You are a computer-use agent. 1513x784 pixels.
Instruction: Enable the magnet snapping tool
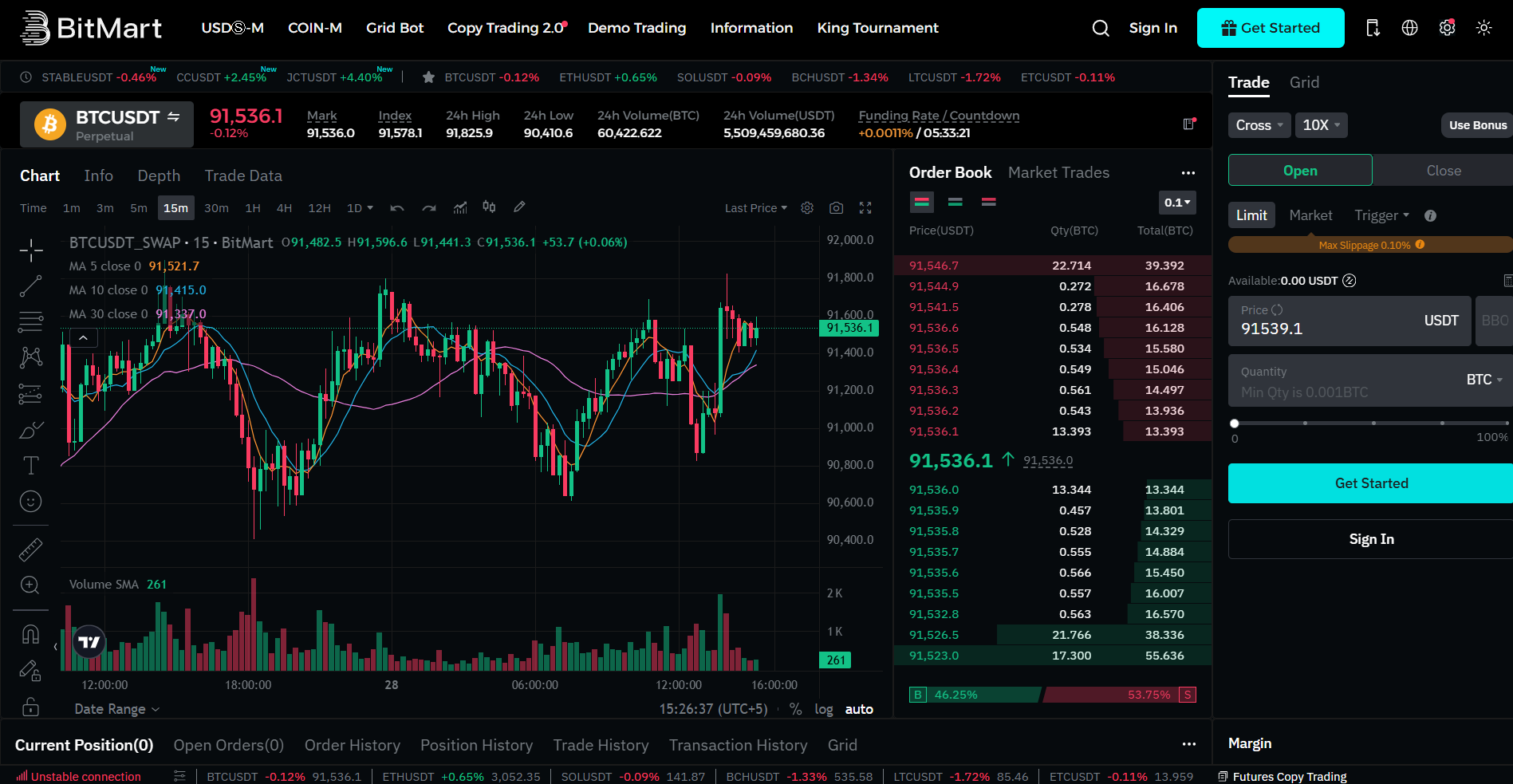(x=30, y=632)
